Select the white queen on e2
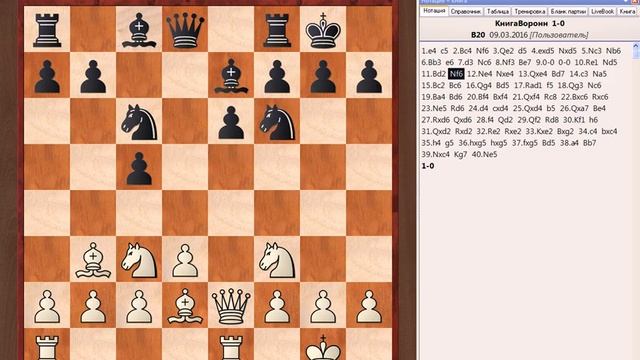The width and height of the screenshot is (640, 360). coord(231,306)
